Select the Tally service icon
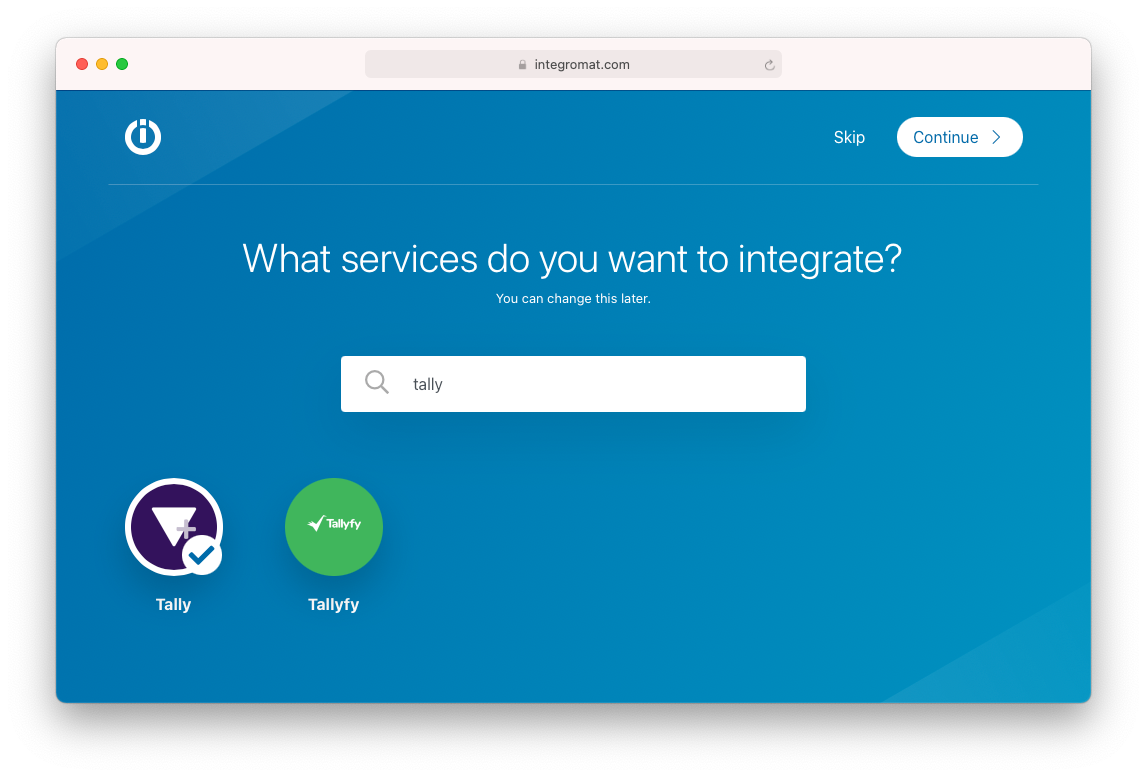The width and height of the screenshot is (1147, 777). pos(173,527)
